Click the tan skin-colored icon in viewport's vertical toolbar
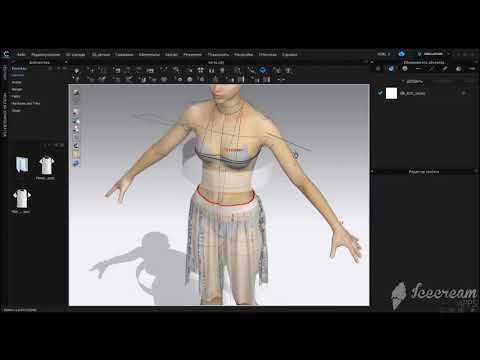The width and height of the screenshot is (480, 360). click(x=76, y=154)
